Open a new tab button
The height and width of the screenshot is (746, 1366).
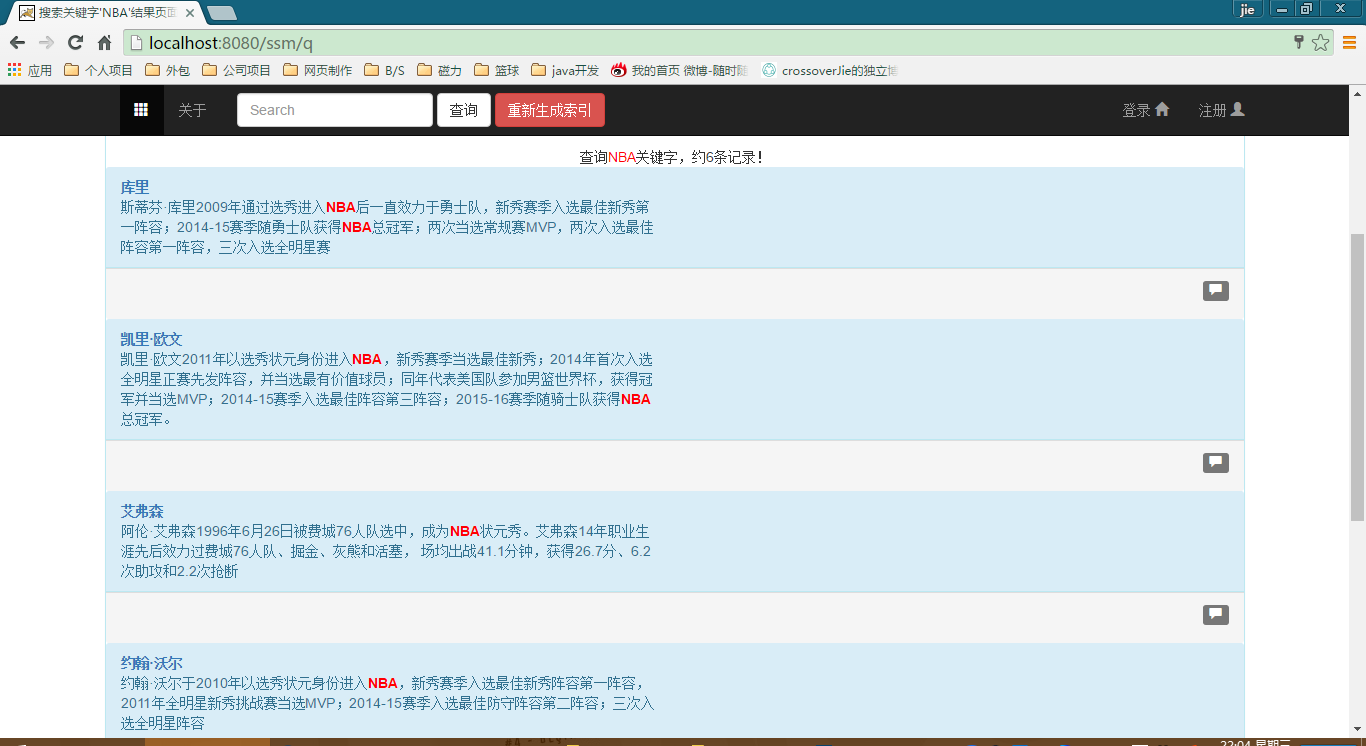[221, 13]
